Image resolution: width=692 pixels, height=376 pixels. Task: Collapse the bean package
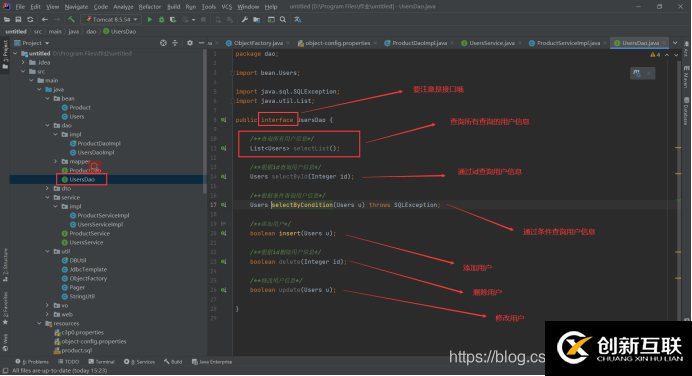tap(48, 98)
